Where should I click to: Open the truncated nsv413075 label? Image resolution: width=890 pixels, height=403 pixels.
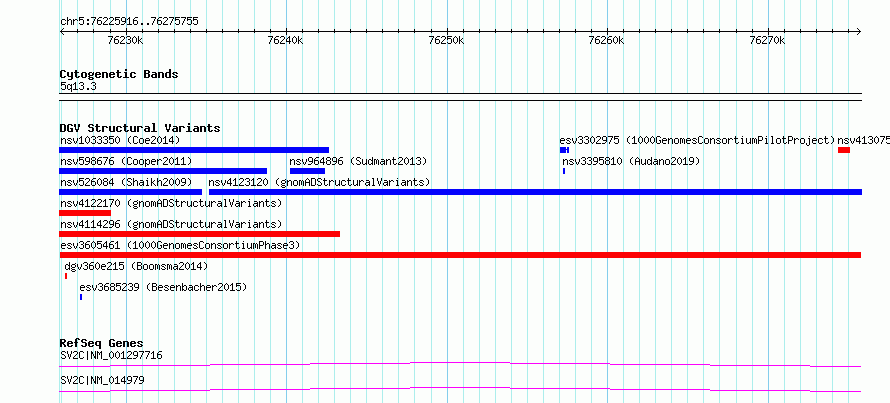(x=863, y=140)
